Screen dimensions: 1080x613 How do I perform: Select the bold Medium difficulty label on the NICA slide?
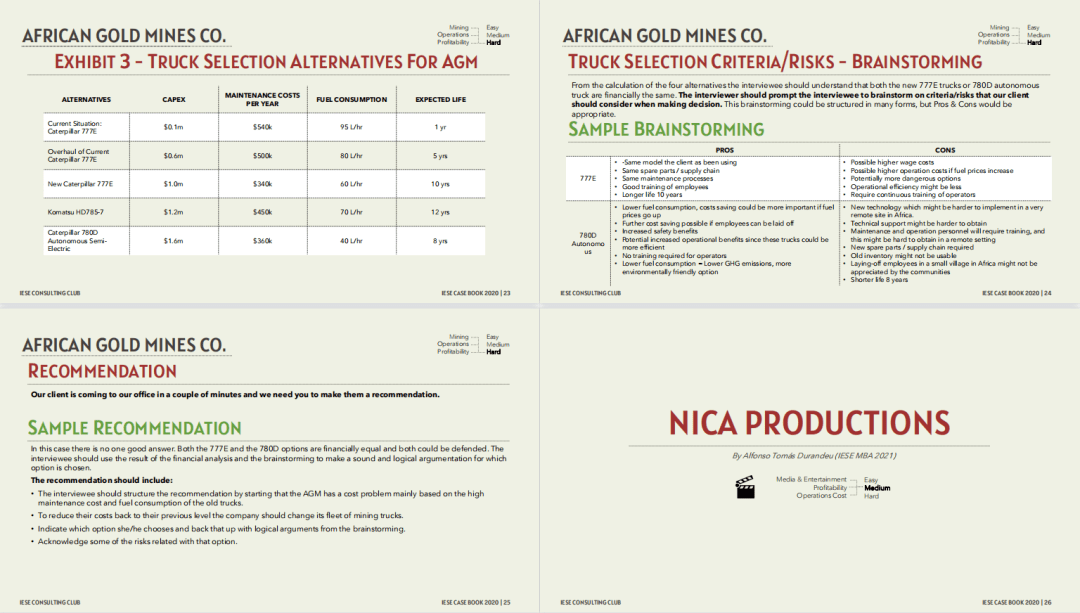coord(877,488)
